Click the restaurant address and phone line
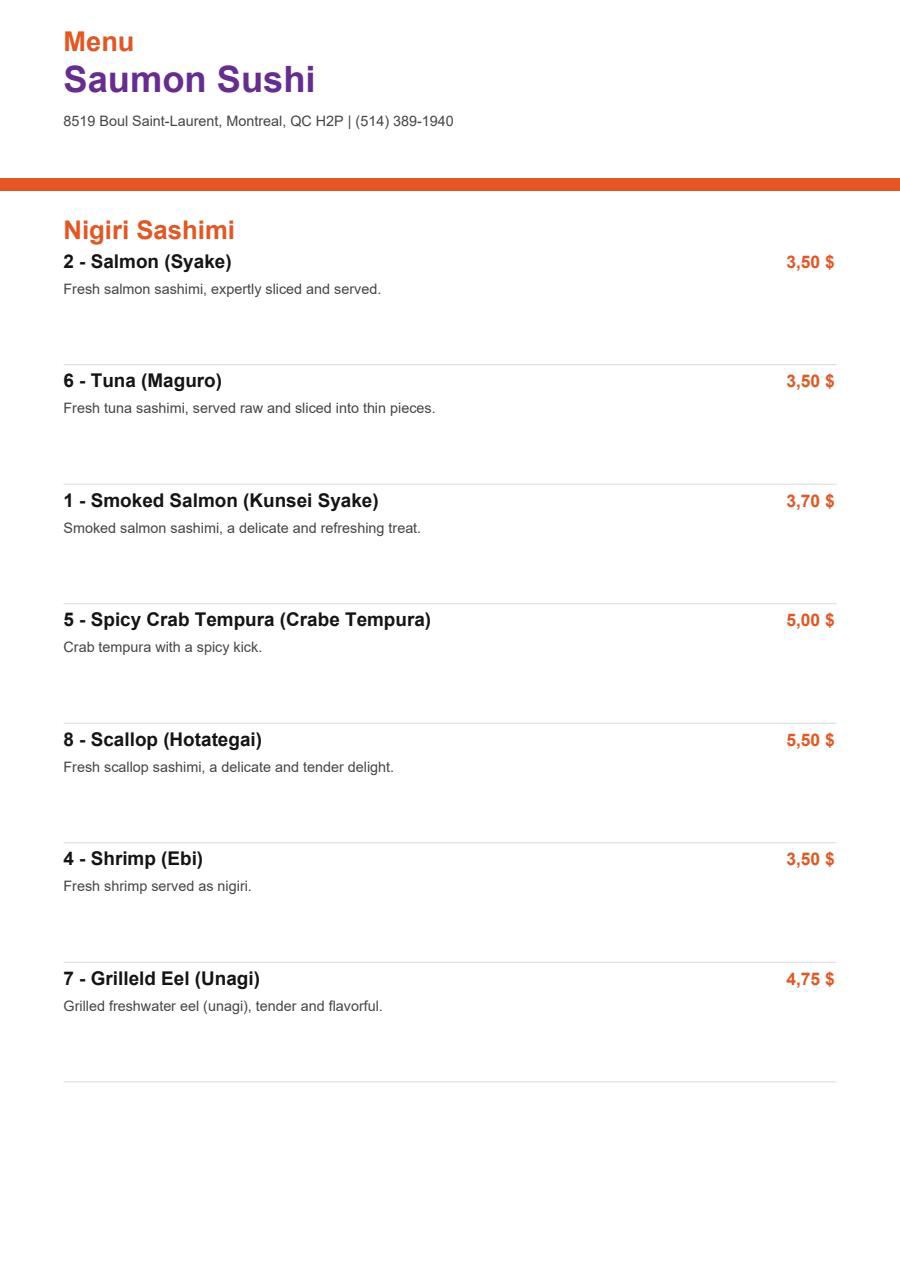Viewport: 900px width, 1273px height. coord(258,121)
